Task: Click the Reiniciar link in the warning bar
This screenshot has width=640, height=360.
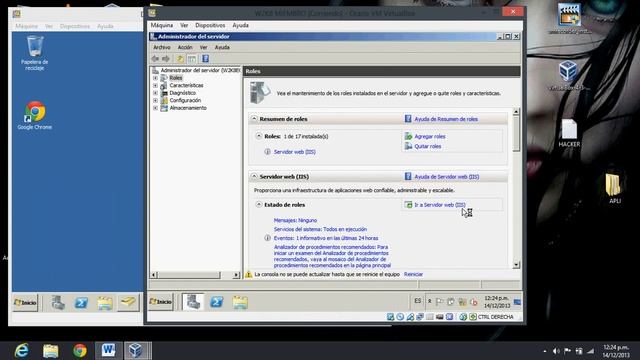Action: (x=413, y=274)
